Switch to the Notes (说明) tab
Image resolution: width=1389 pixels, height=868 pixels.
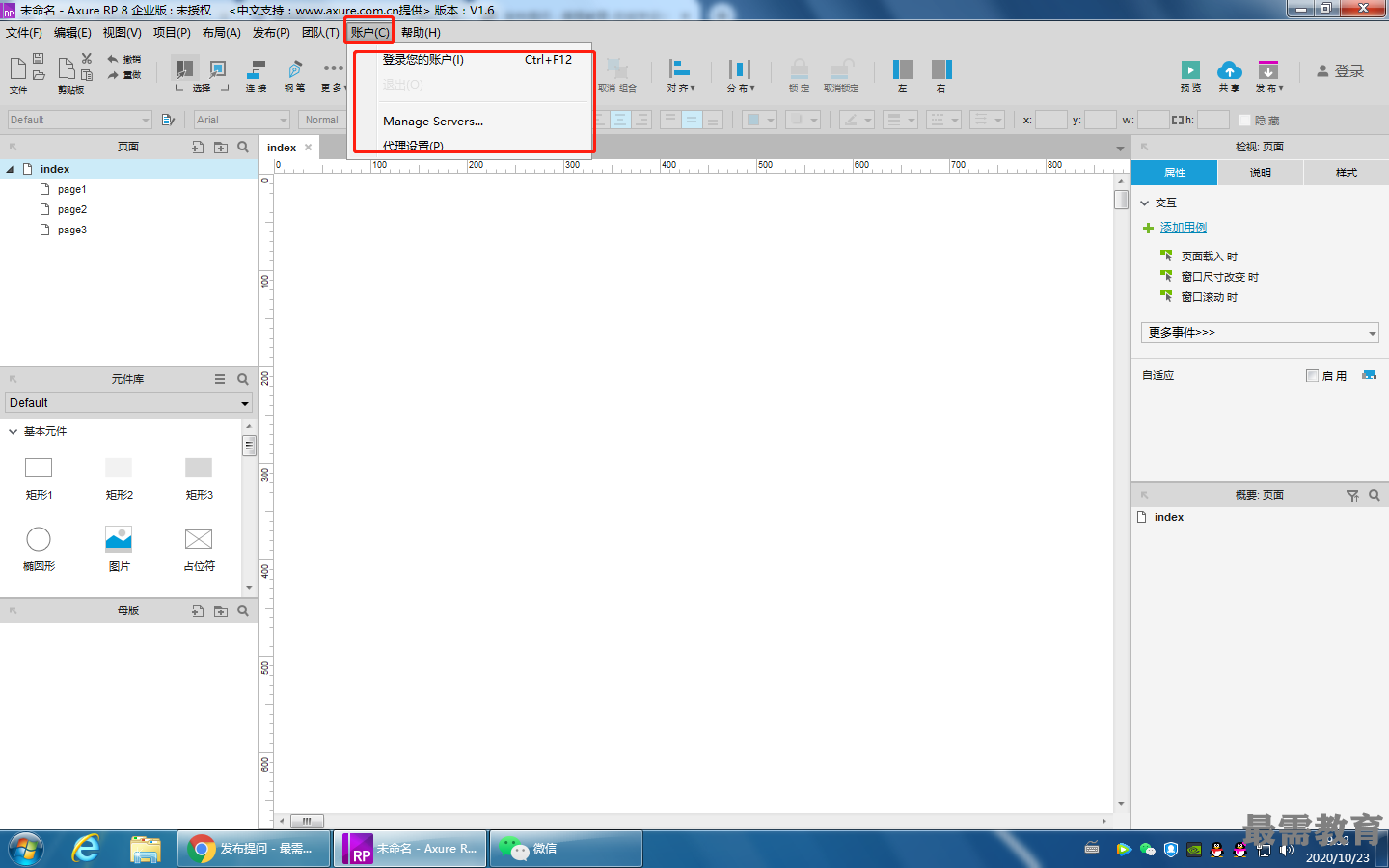1260,173
